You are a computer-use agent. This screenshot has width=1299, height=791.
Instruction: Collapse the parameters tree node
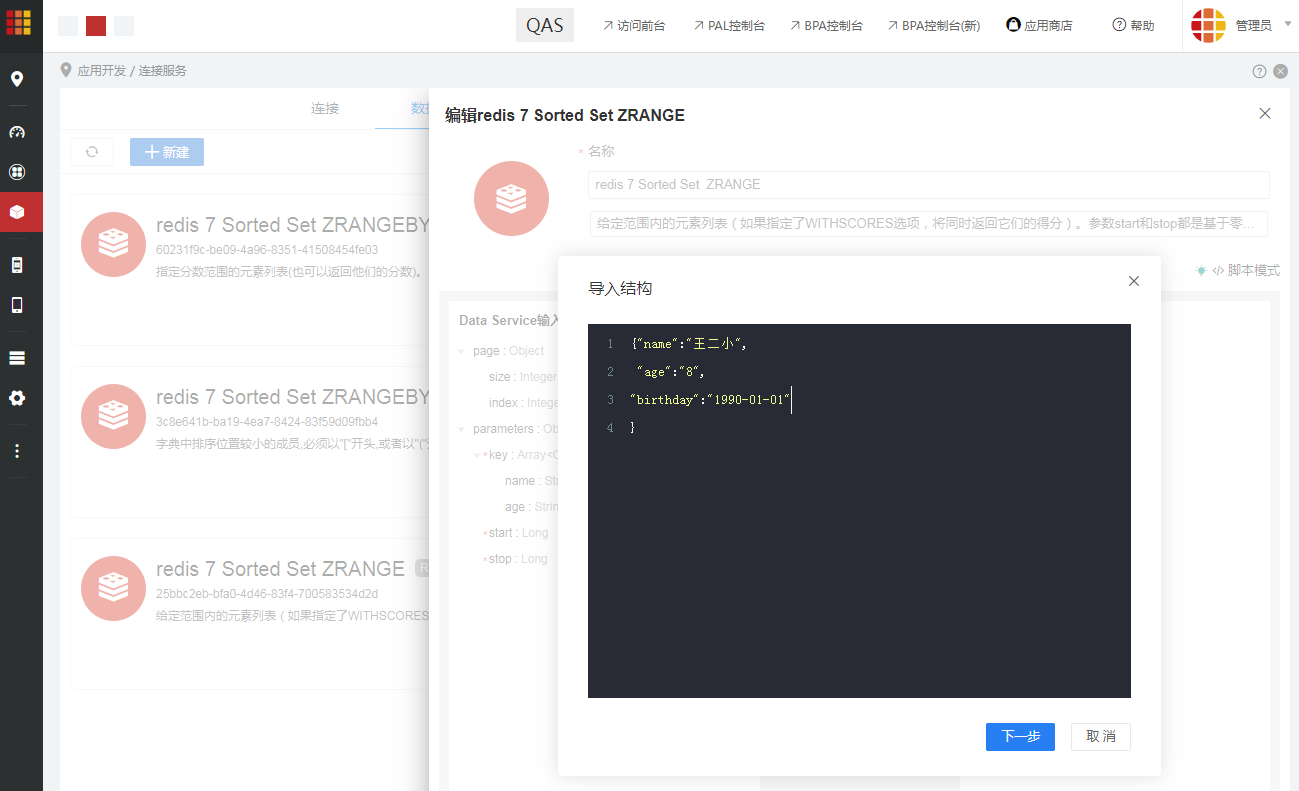[461, 429]
